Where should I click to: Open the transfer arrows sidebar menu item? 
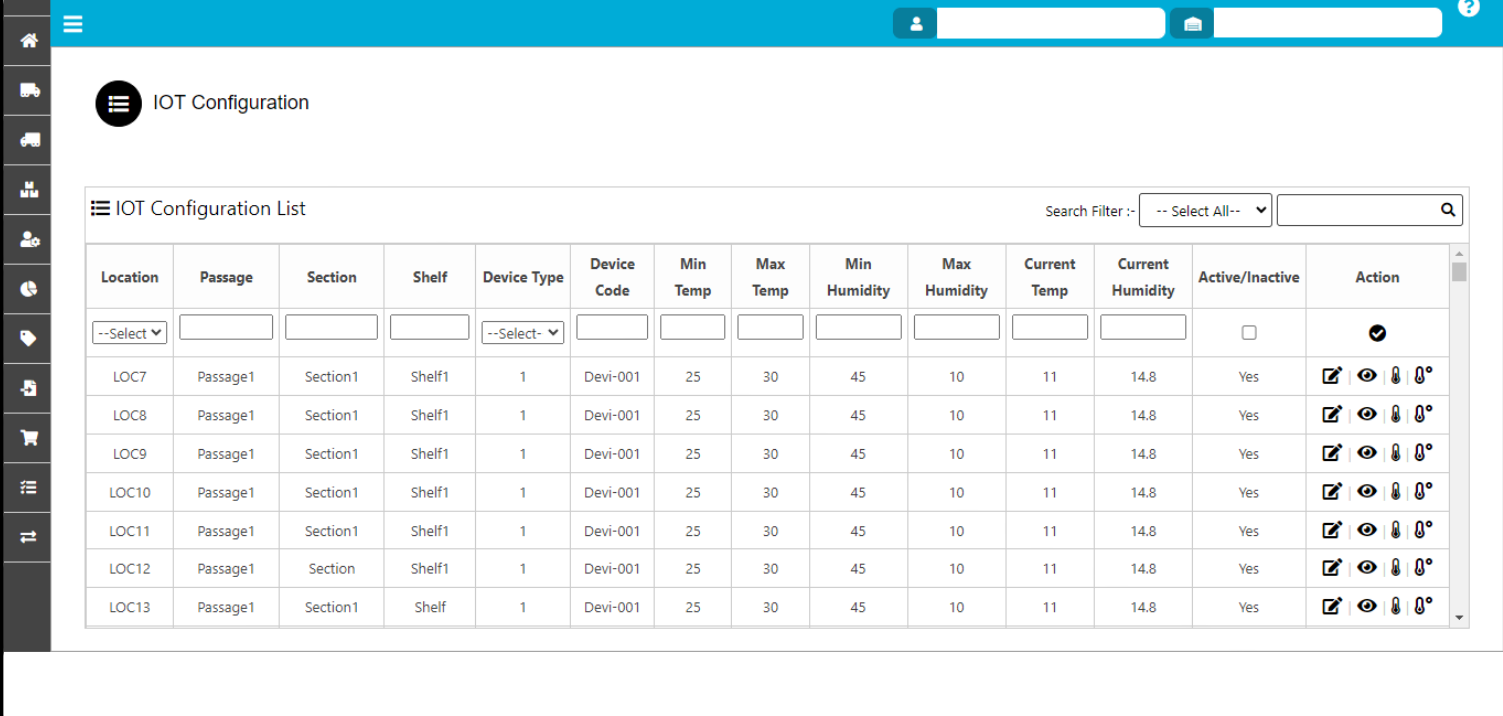pyautogui.click(x=29, y=537)
